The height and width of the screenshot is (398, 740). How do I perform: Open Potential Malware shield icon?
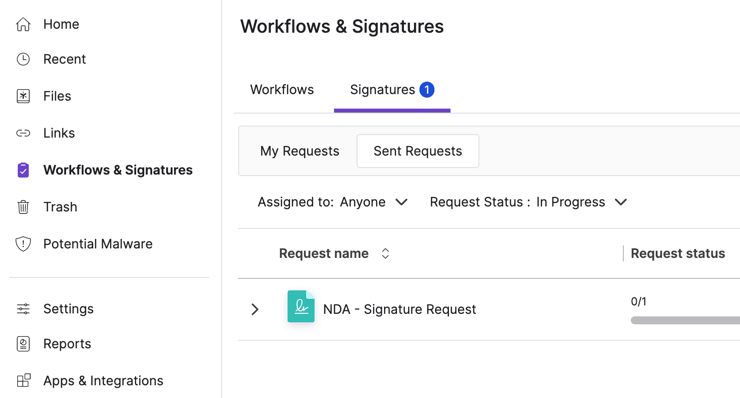pos(23,244)
